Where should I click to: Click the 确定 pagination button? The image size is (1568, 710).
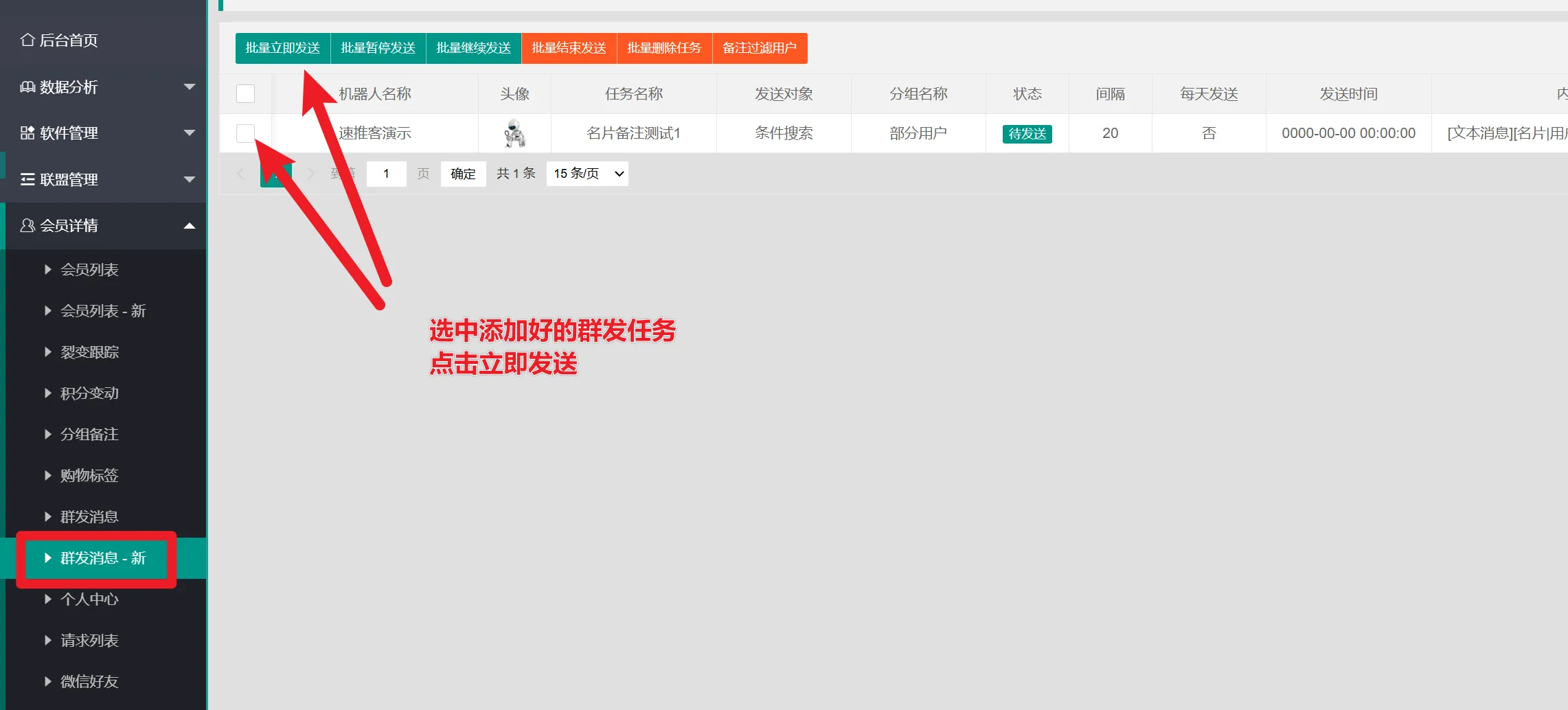[x=464, y=174]
